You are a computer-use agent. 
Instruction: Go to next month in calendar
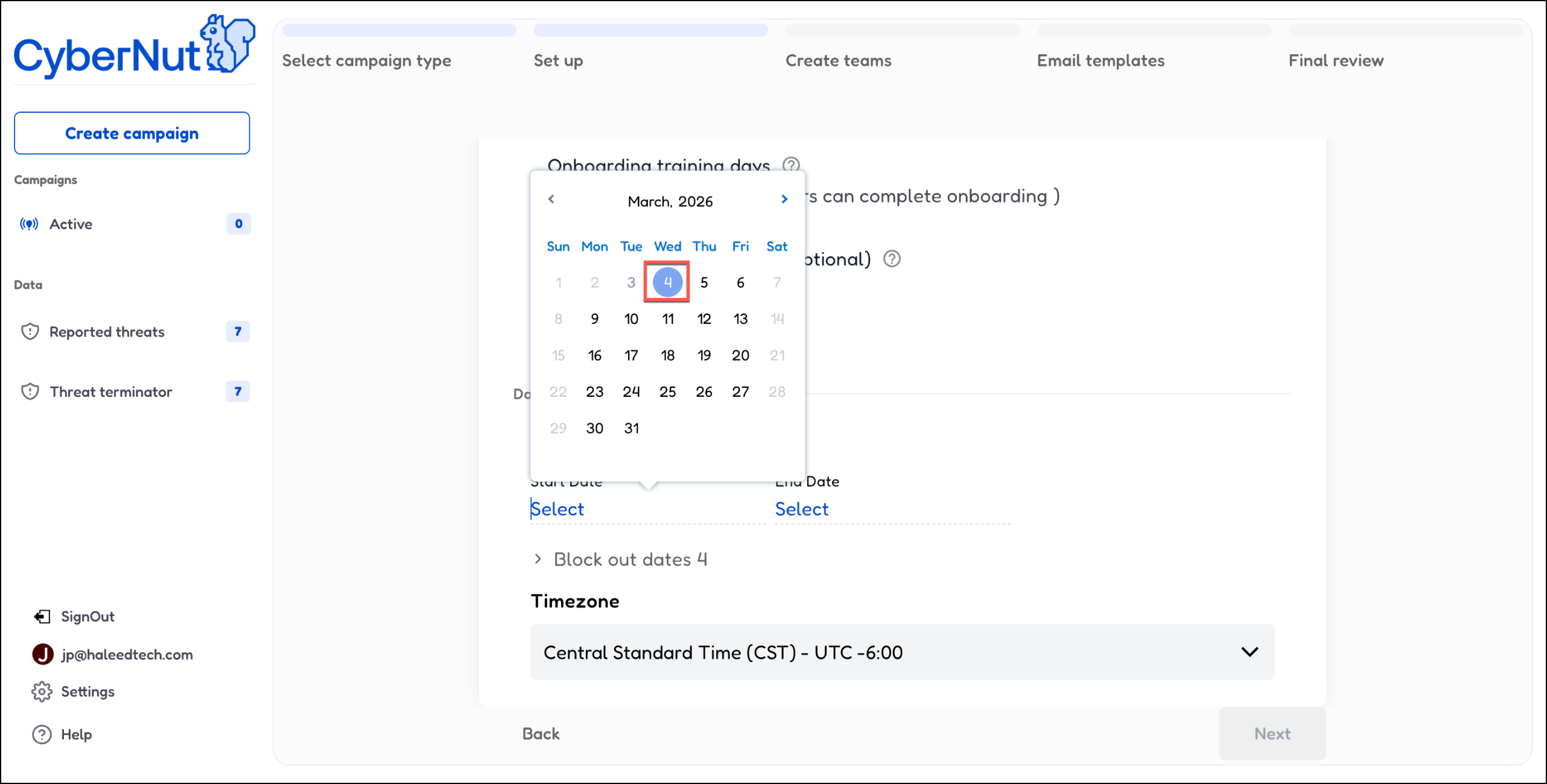pos(784,200)
